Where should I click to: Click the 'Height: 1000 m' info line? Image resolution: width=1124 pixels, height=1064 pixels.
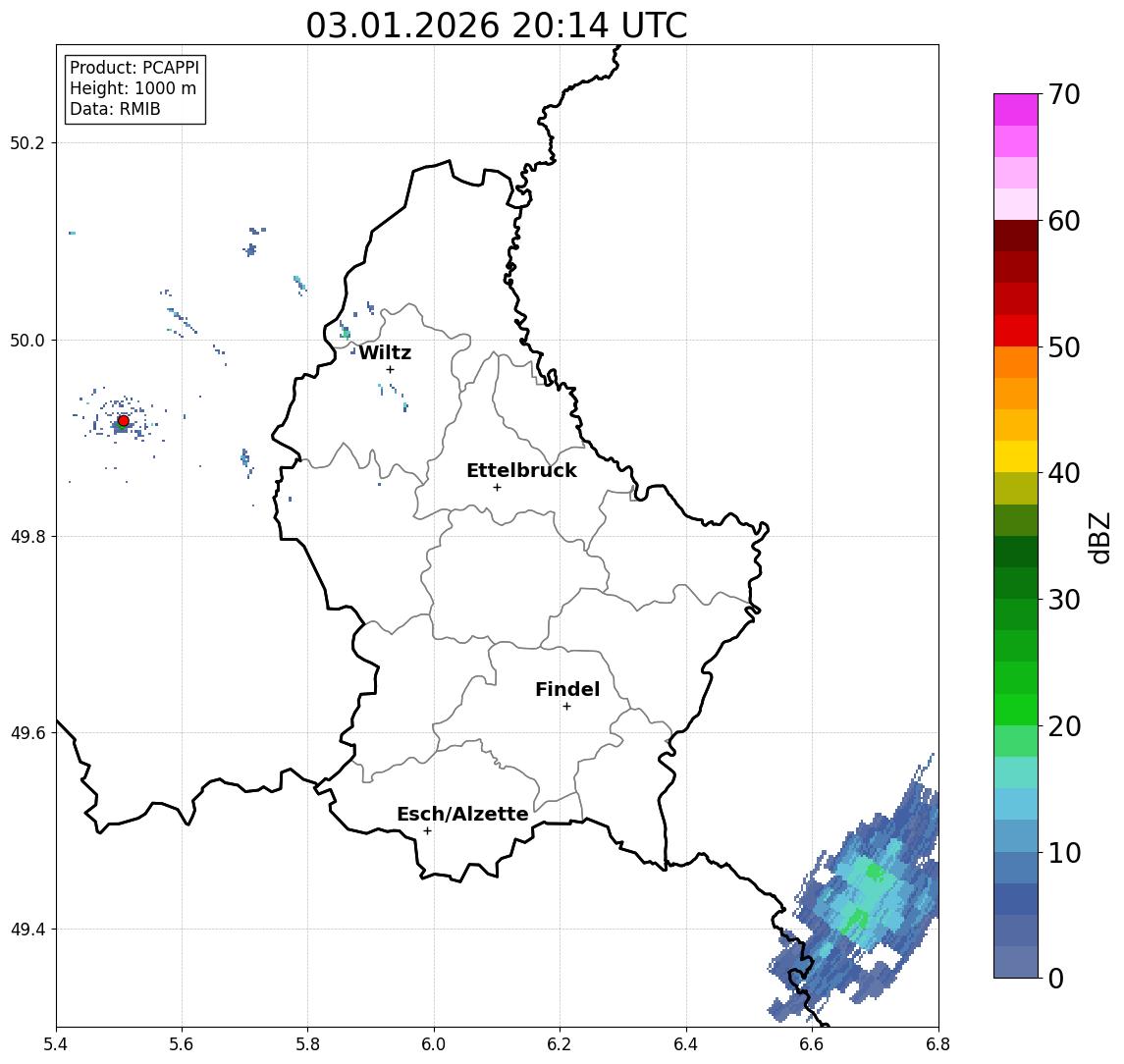133,88
